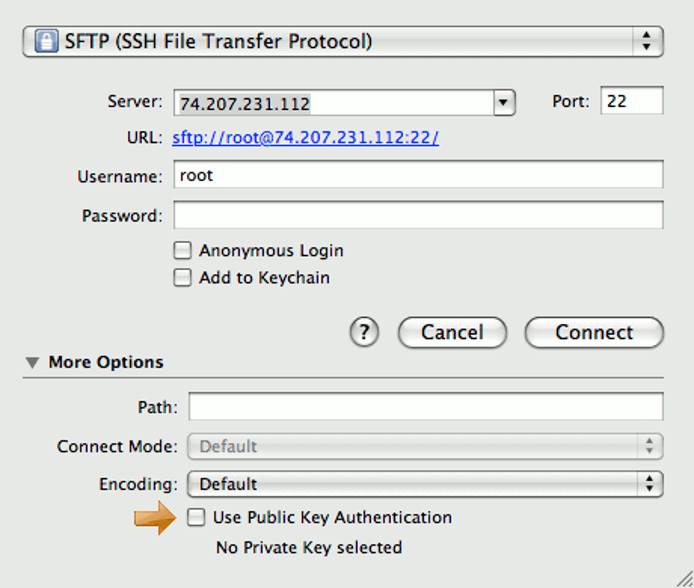Enable Anonymous Login checkbox
This screenshot has width=694, height=588.
[x=182, y=251]
